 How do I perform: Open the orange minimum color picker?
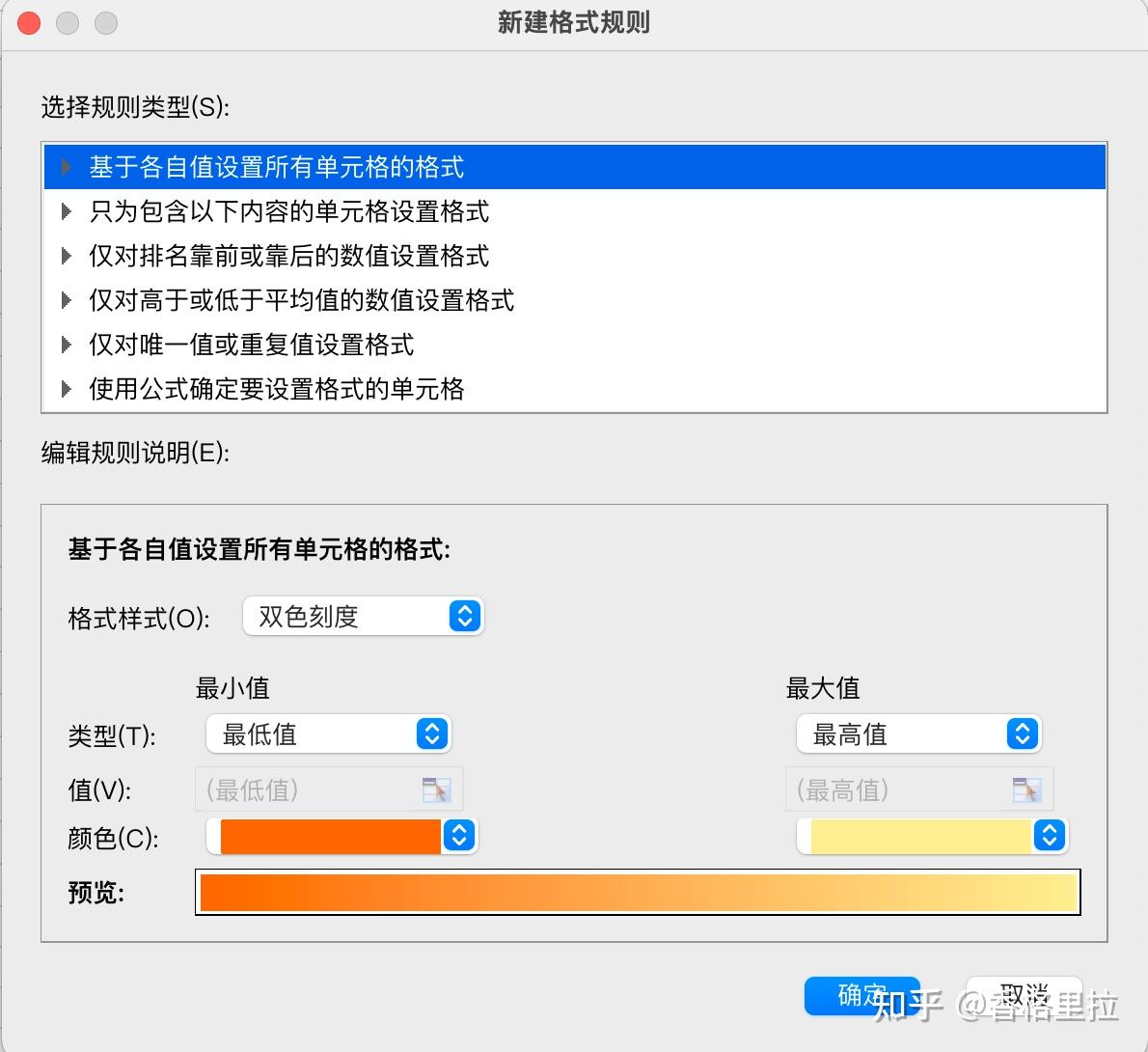coord(330,836)
